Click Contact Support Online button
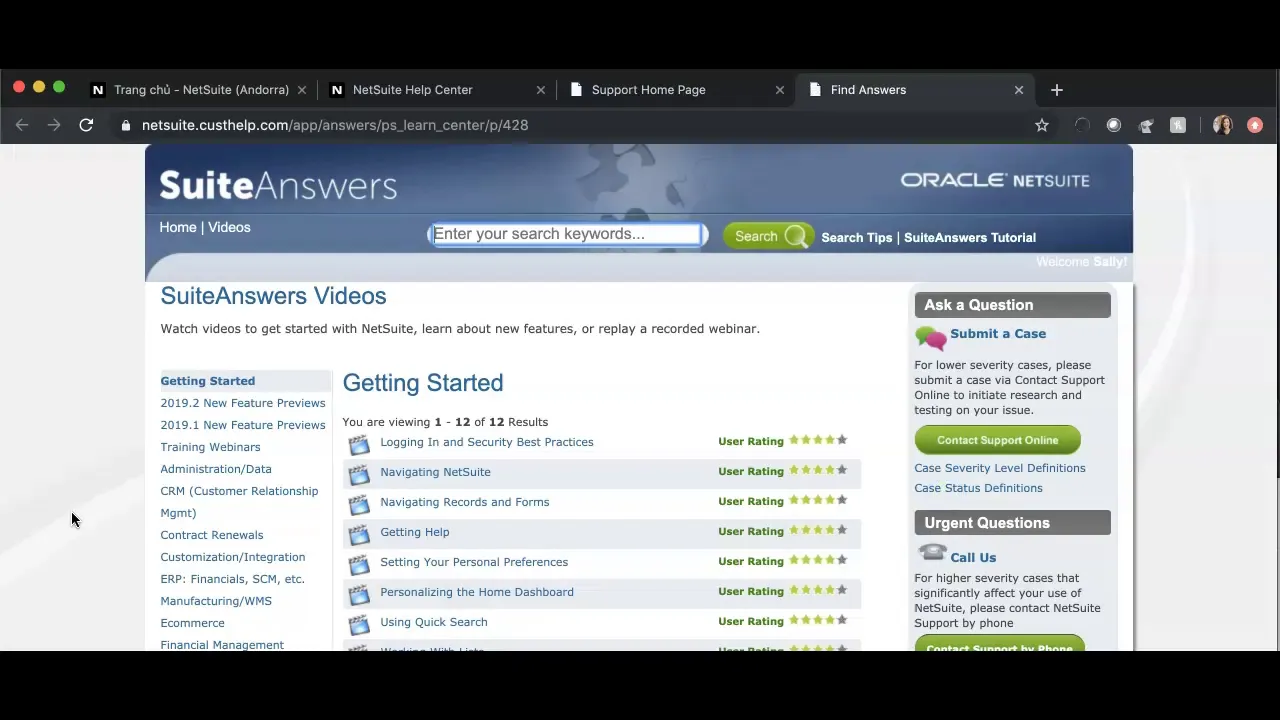This screenshot has width=1280, height=720. coord(997,440)
